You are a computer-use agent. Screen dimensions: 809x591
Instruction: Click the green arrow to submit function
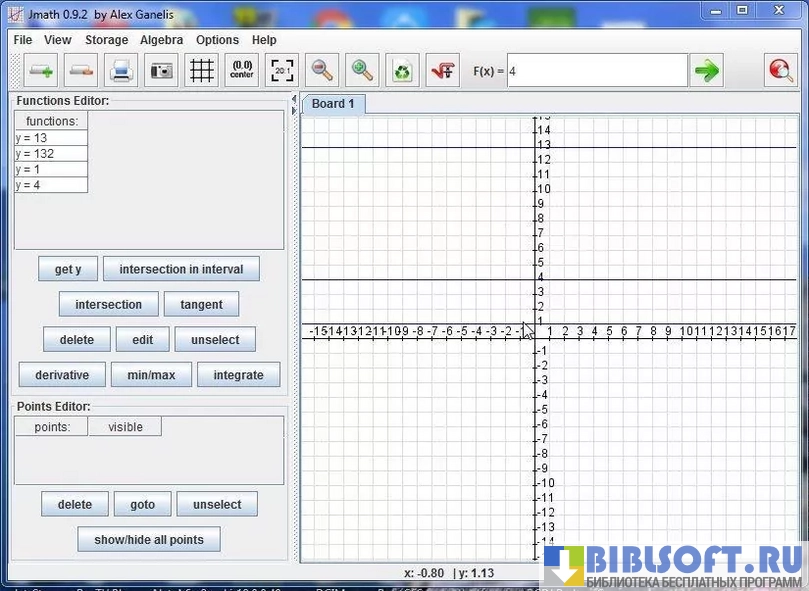point(707,71)
